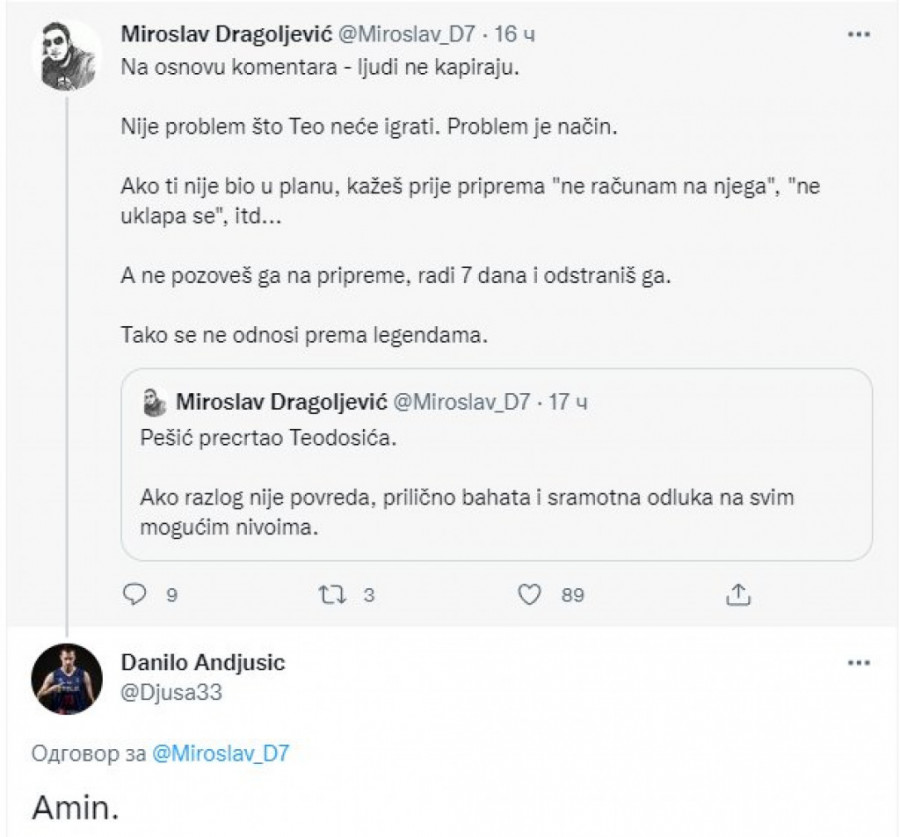The height and width of the screenshot is (837, 900).
Task: Open Danilo Andjusic's profile avatar
Action: [x=68, y=678]
